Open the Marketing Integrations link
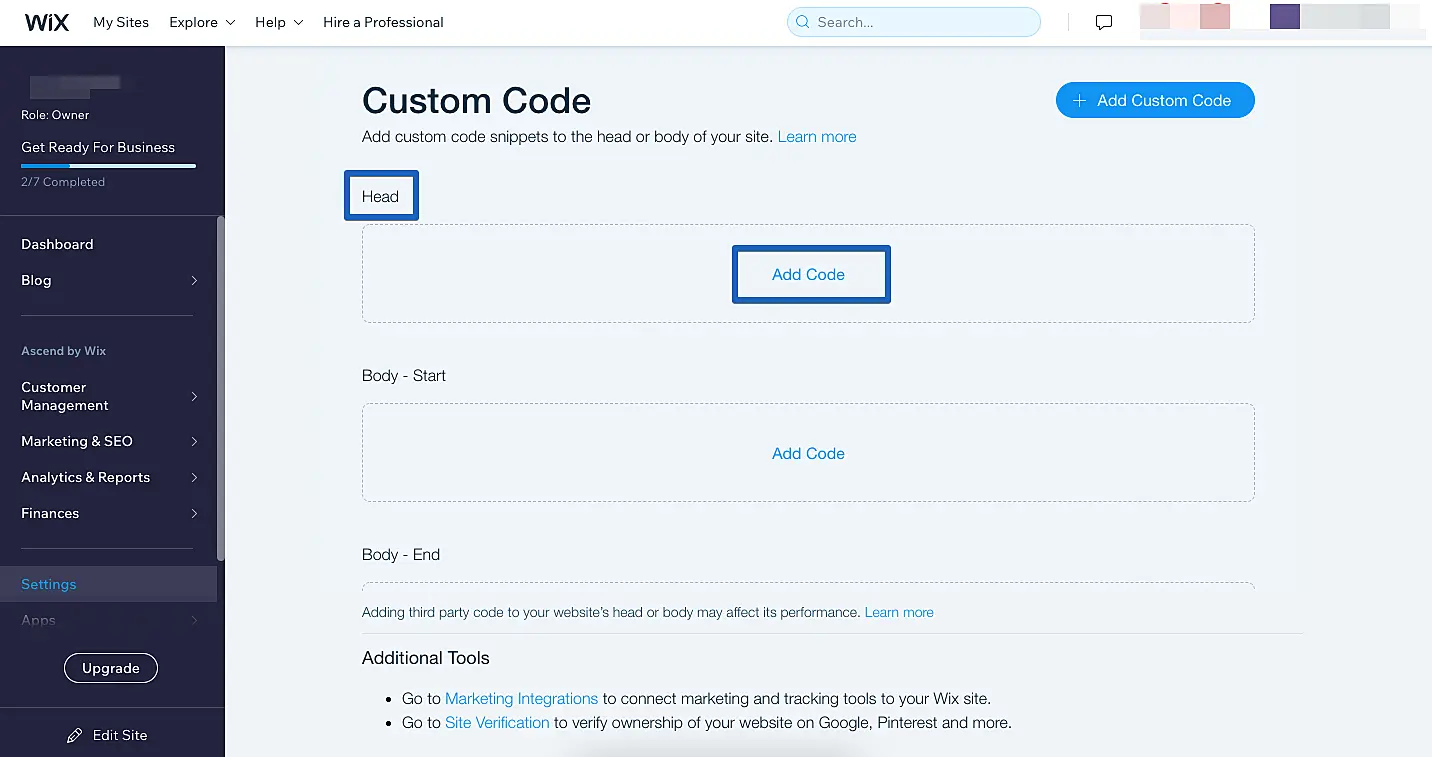Viewport: 1432px width, 757px height. 521,698
